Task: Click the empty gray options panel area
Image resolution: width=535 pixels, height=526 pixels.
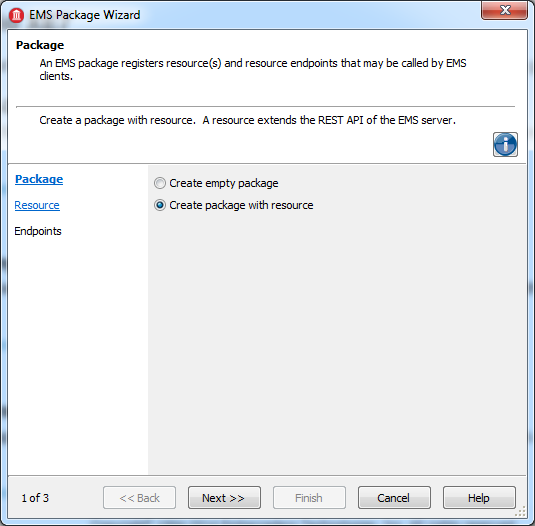Action: [x=337, y=341]
